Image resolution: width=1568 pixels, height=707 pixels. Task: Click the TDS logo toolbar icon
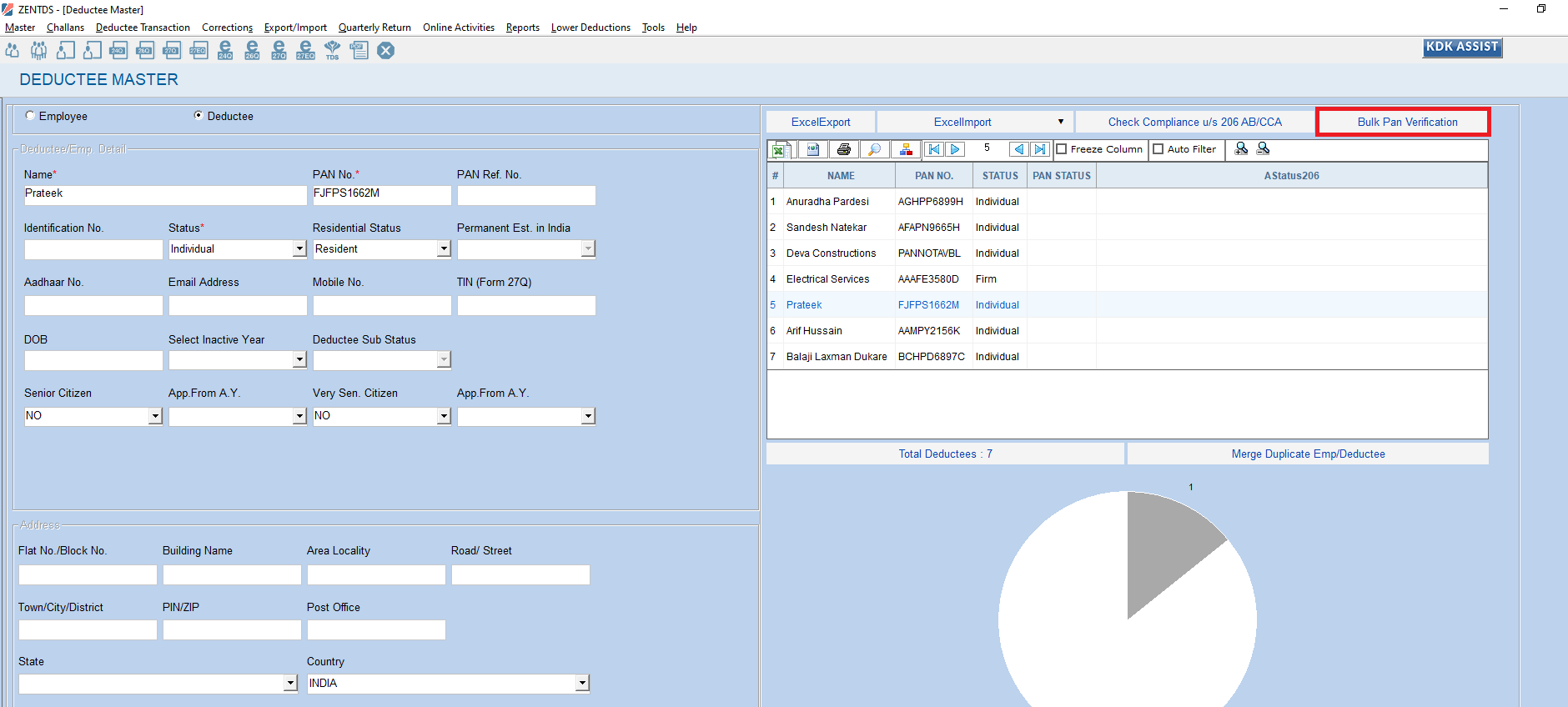click(332, 50)
